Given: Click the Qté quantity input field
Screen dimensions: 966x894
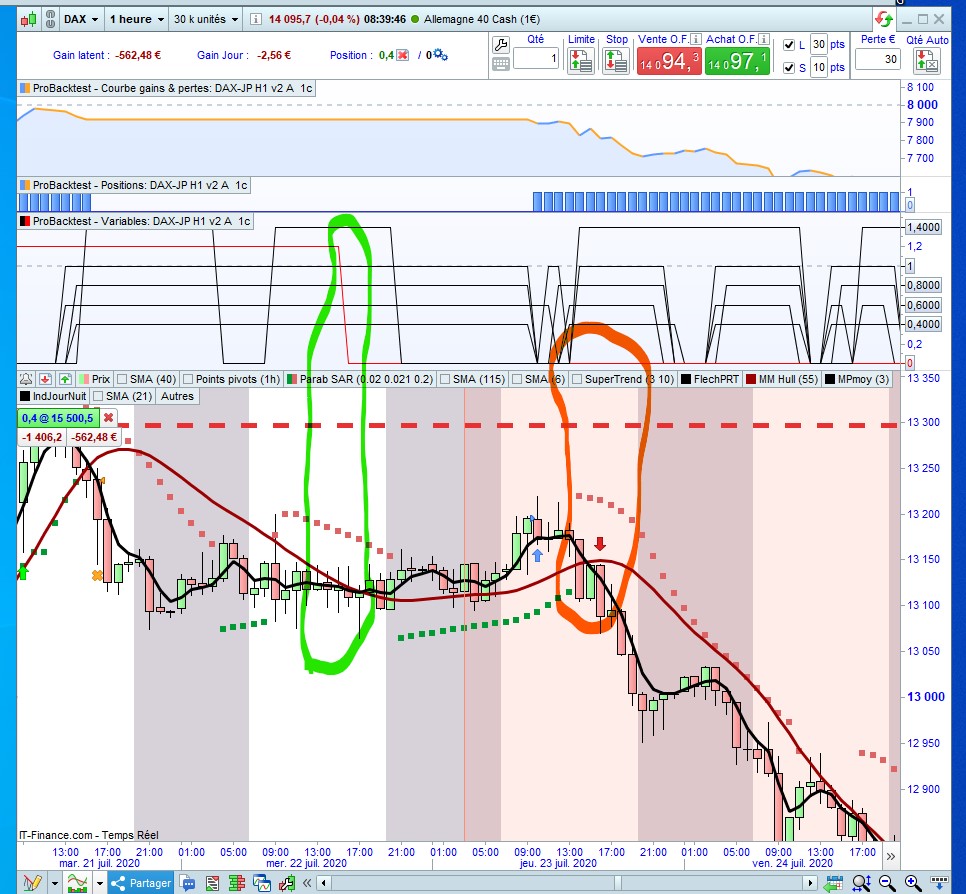Looking at the screenshot, I should (x=535, y=59).
